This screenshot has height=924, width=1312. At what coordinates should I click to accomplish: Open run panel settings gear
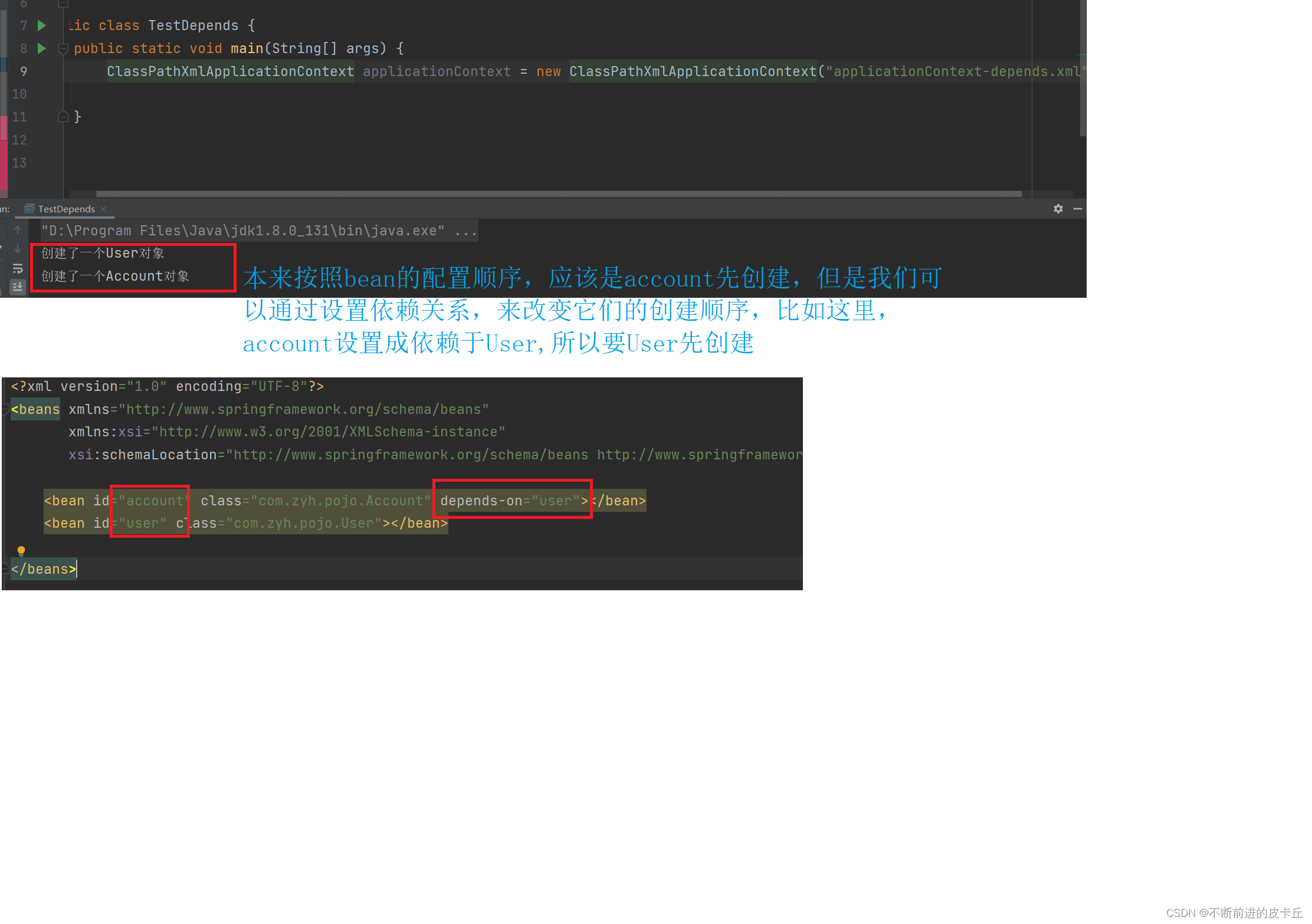1058,209
